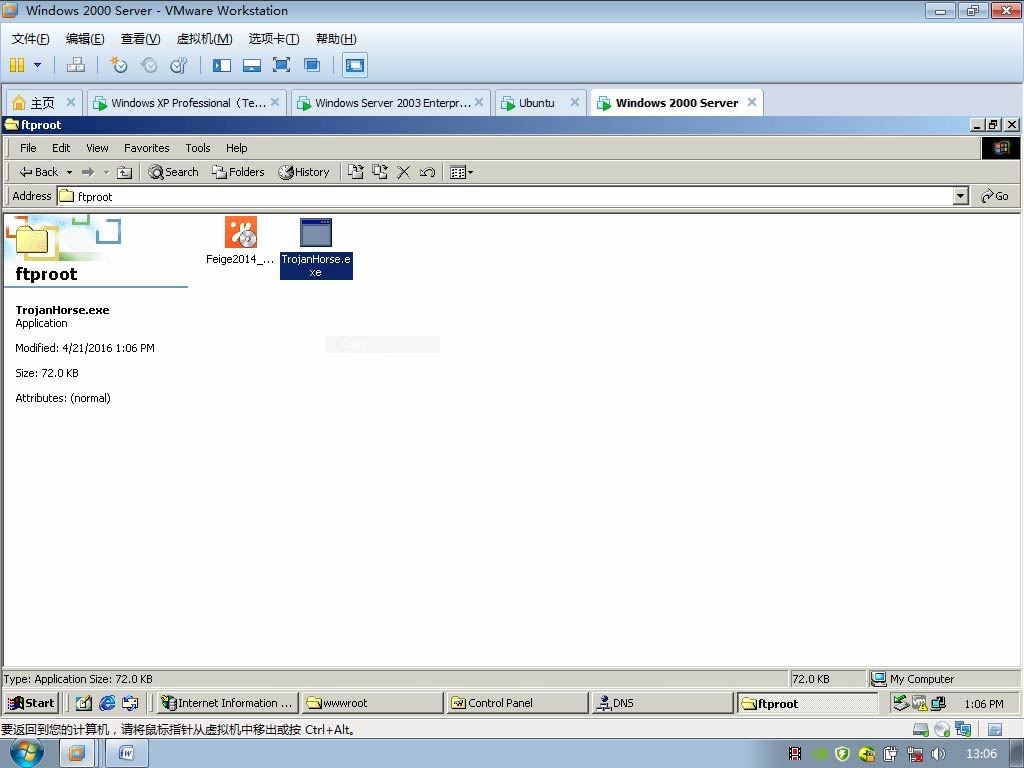Open Explorer's Help menu
Screen dimensions: 1024x768
click(236, 148)
